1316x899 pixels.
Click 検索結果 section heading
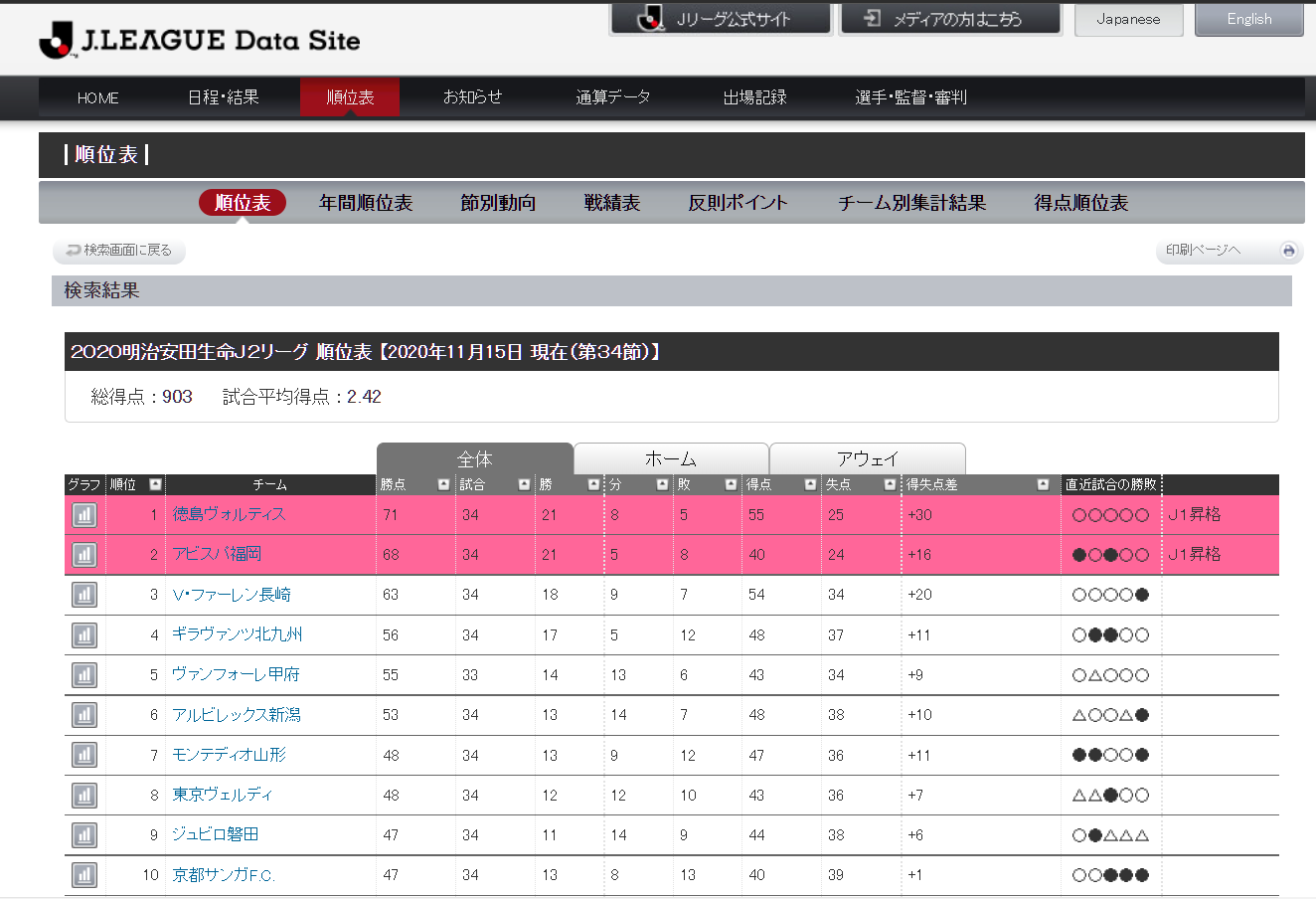[102, 290]
